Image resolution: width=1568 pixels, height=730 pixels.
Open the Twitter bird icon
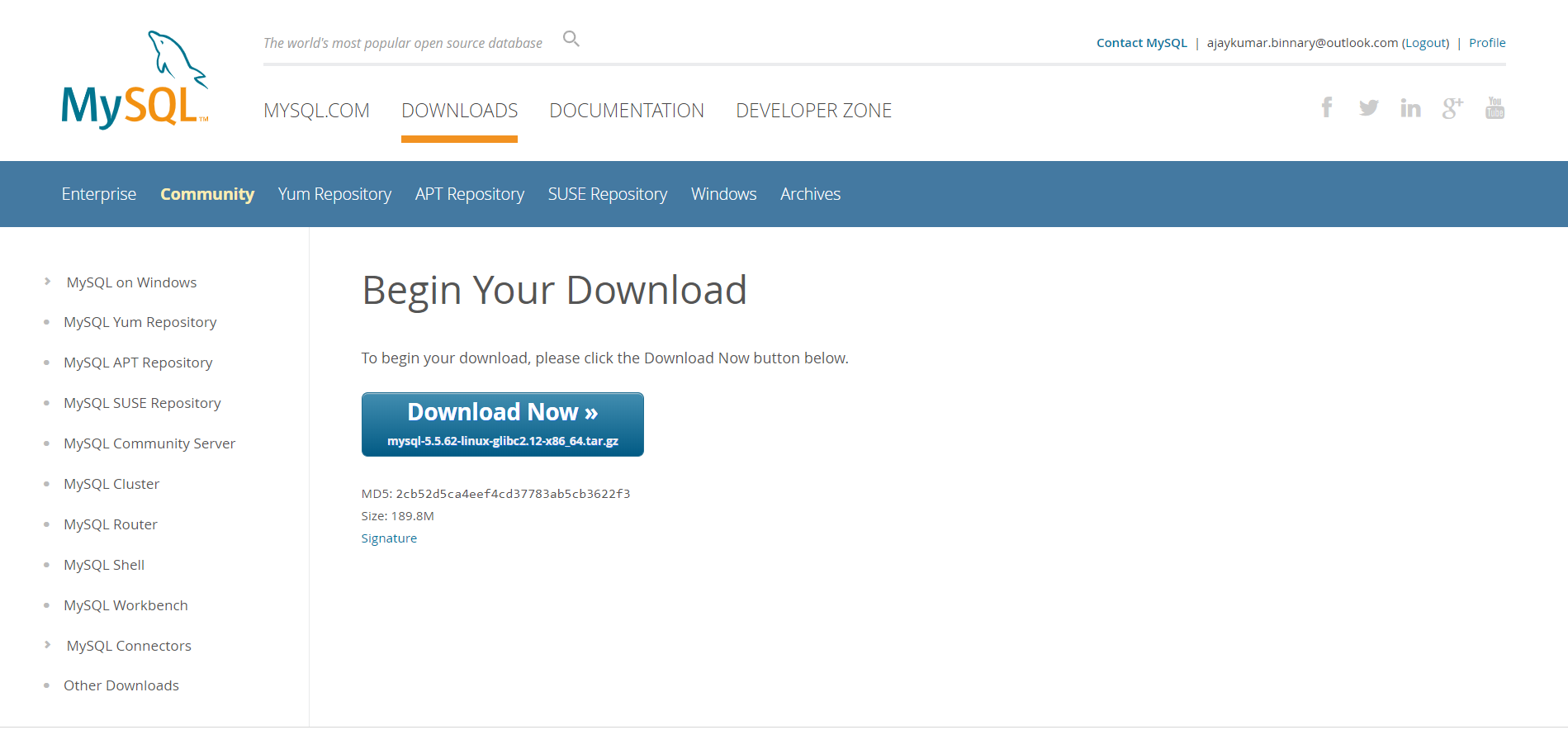click(x=1369, y=107)
